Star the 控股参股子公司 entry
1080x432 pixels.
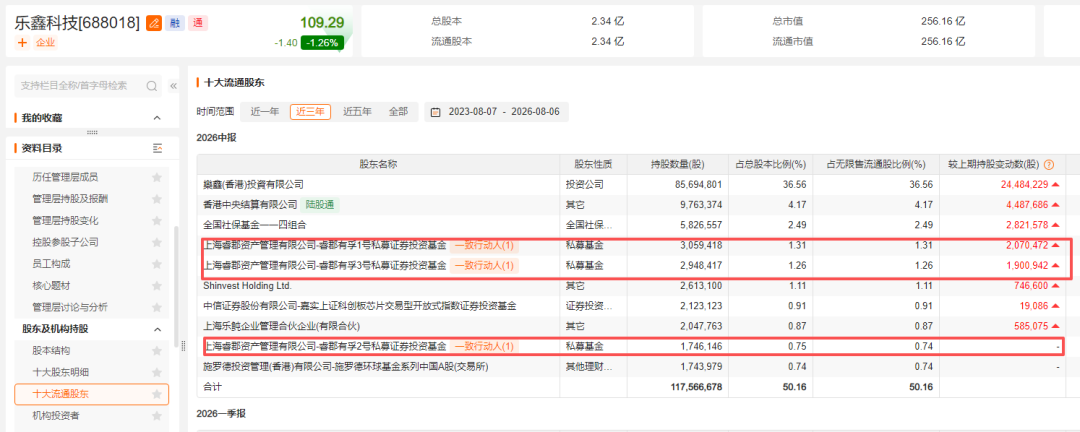point(157,243)
